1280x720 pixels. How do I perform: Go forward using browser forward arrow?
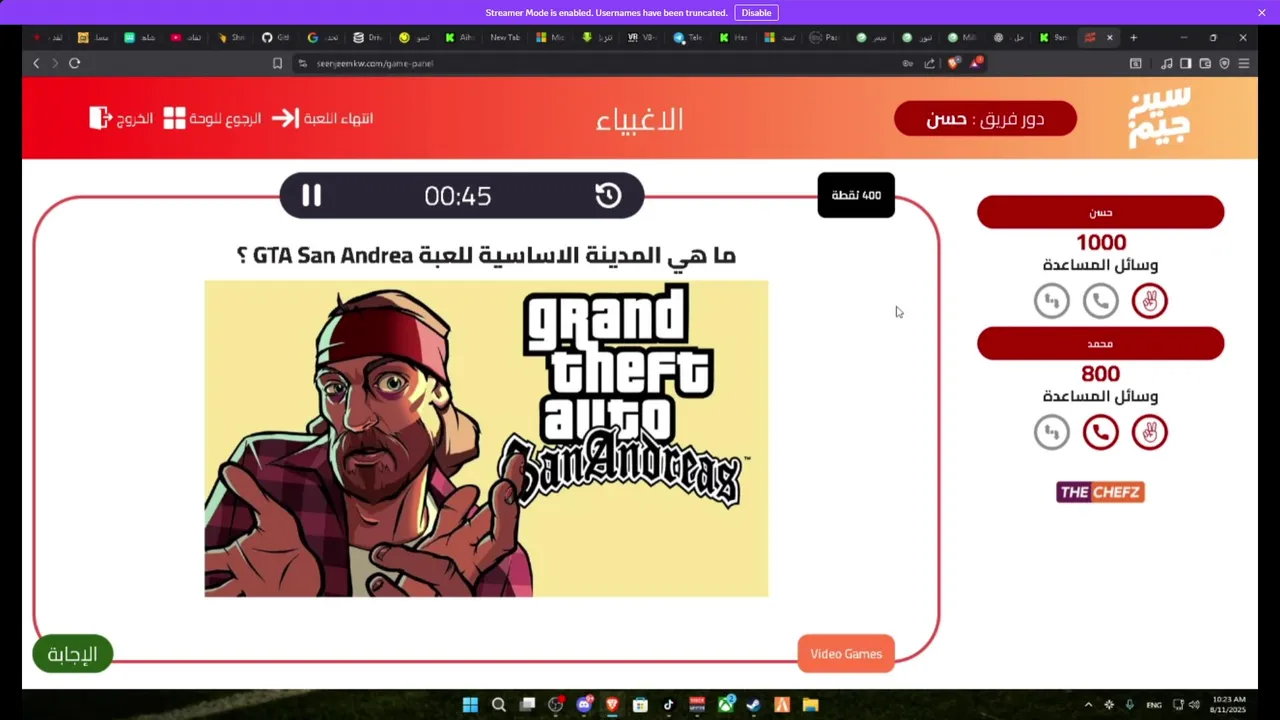pyautogui.click(x=55, y=63)
